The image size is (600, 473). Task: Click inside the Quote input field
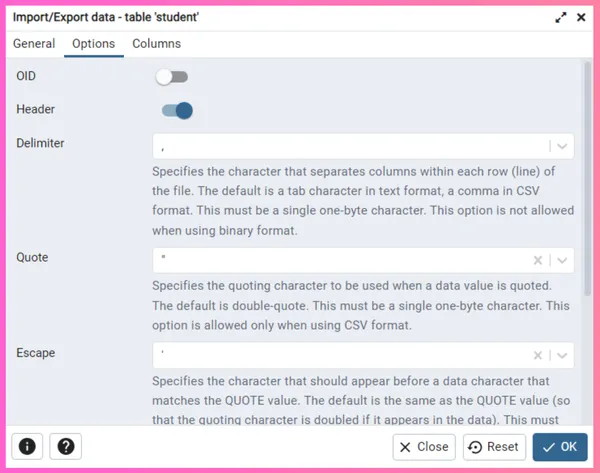coord(341,261)
